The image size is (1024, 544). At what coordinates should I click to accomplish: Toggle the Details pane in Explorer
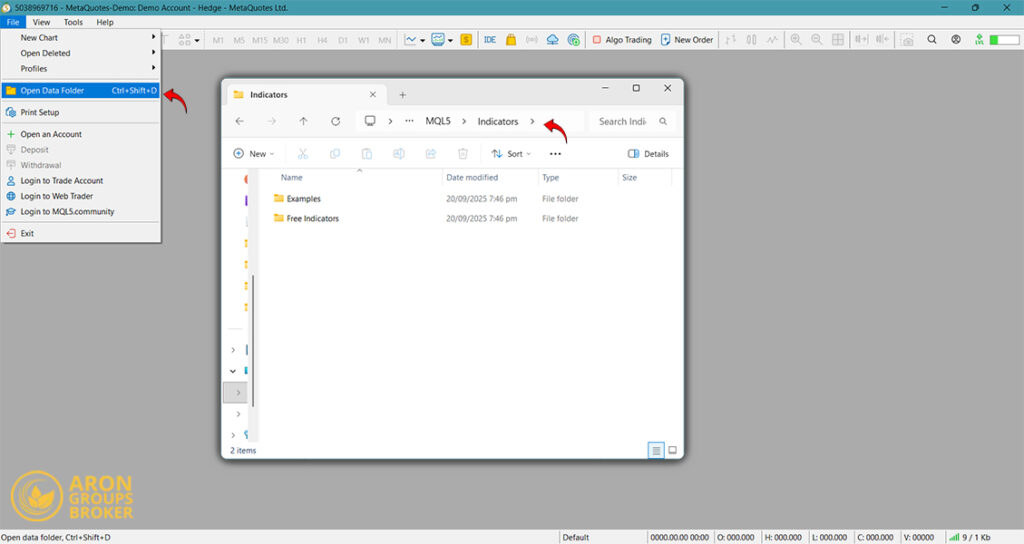point(648,154)
